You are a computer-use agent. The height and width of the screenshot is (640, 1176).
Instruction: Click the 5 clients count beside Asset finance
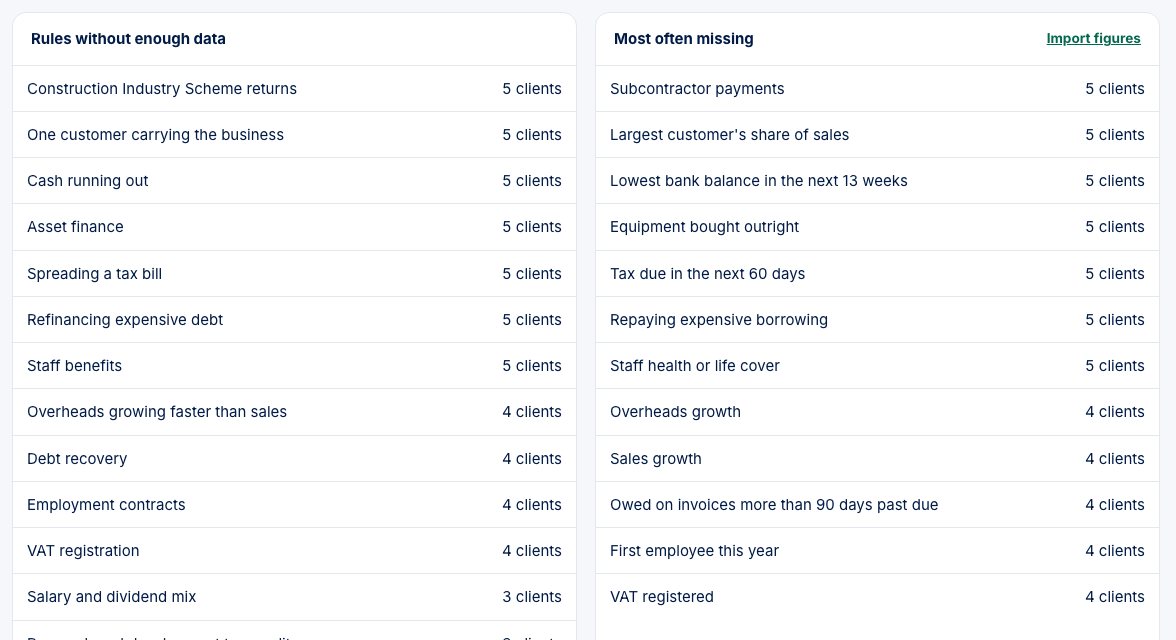(532, 227)
